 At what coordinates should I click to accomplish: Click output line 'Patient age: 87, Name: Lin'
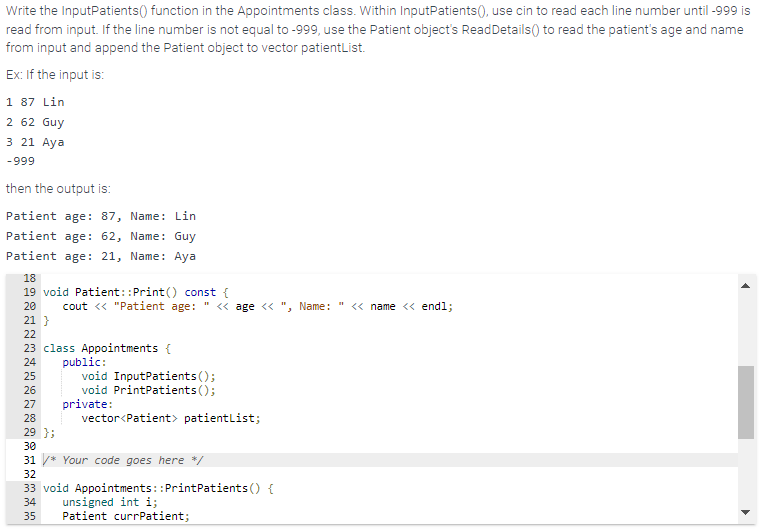[101, 216]
